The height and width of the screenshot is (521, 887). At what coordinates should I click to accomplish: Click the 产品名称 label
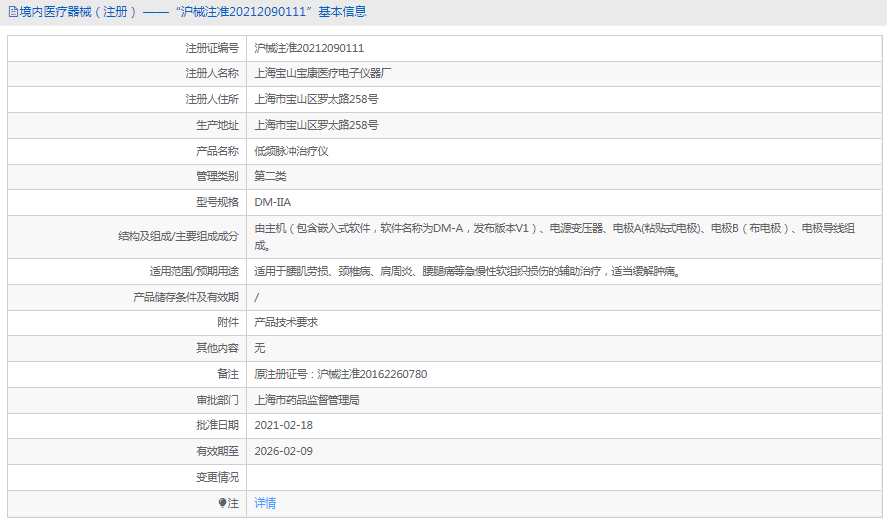click(x=217, y=152)
